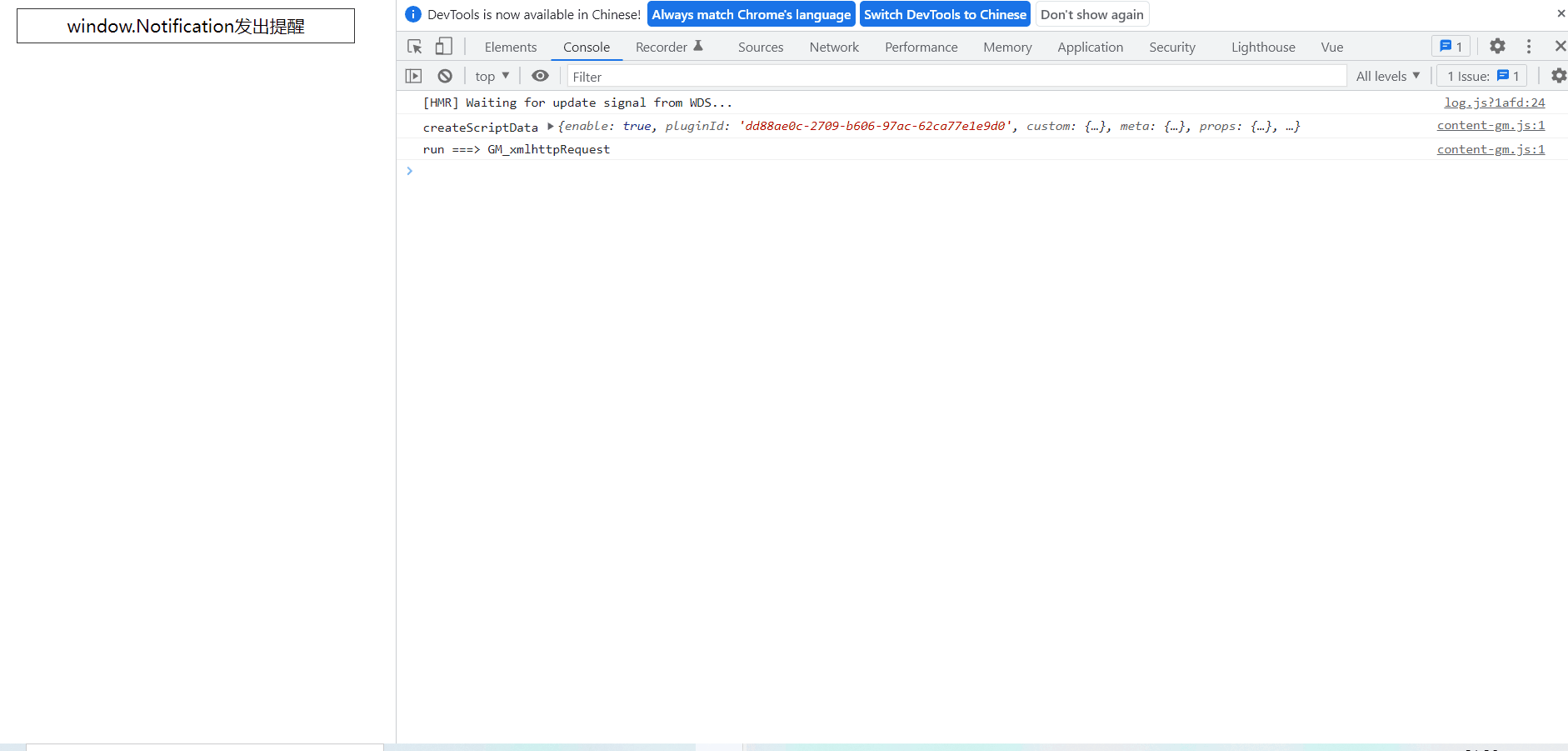Open content-gm.js:1 link for run GM_xmlhttpRequest
This screenshot has width=1568, height=751.
pyautogui.click(x=1491, y=149)
